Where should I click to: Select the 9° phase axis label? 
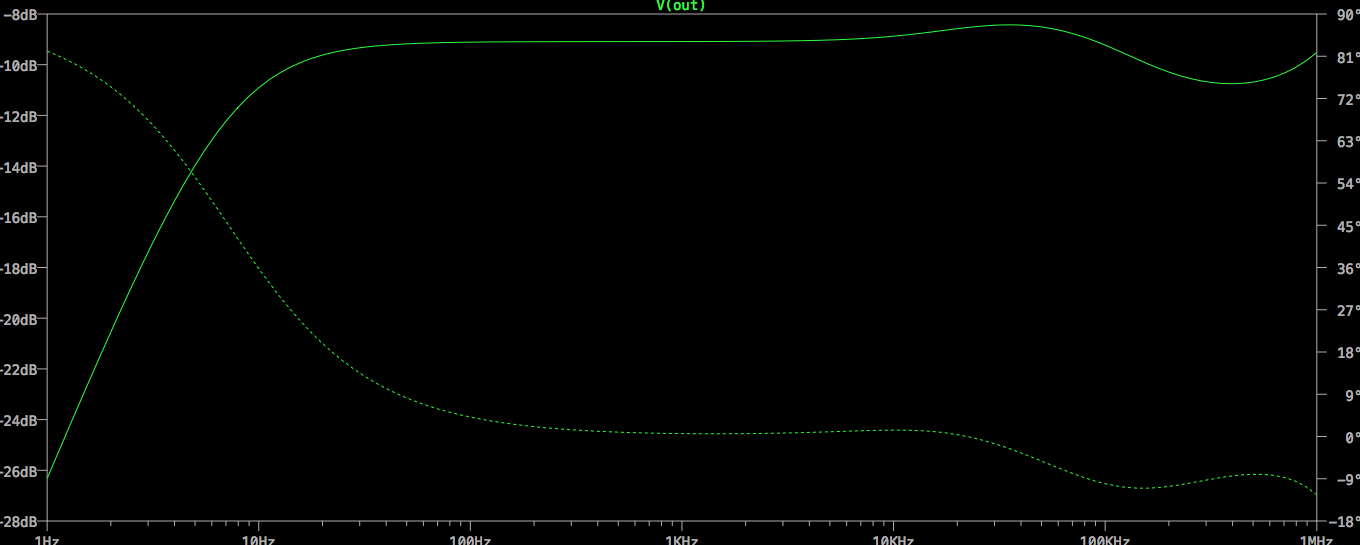[x=1350, y=395]
